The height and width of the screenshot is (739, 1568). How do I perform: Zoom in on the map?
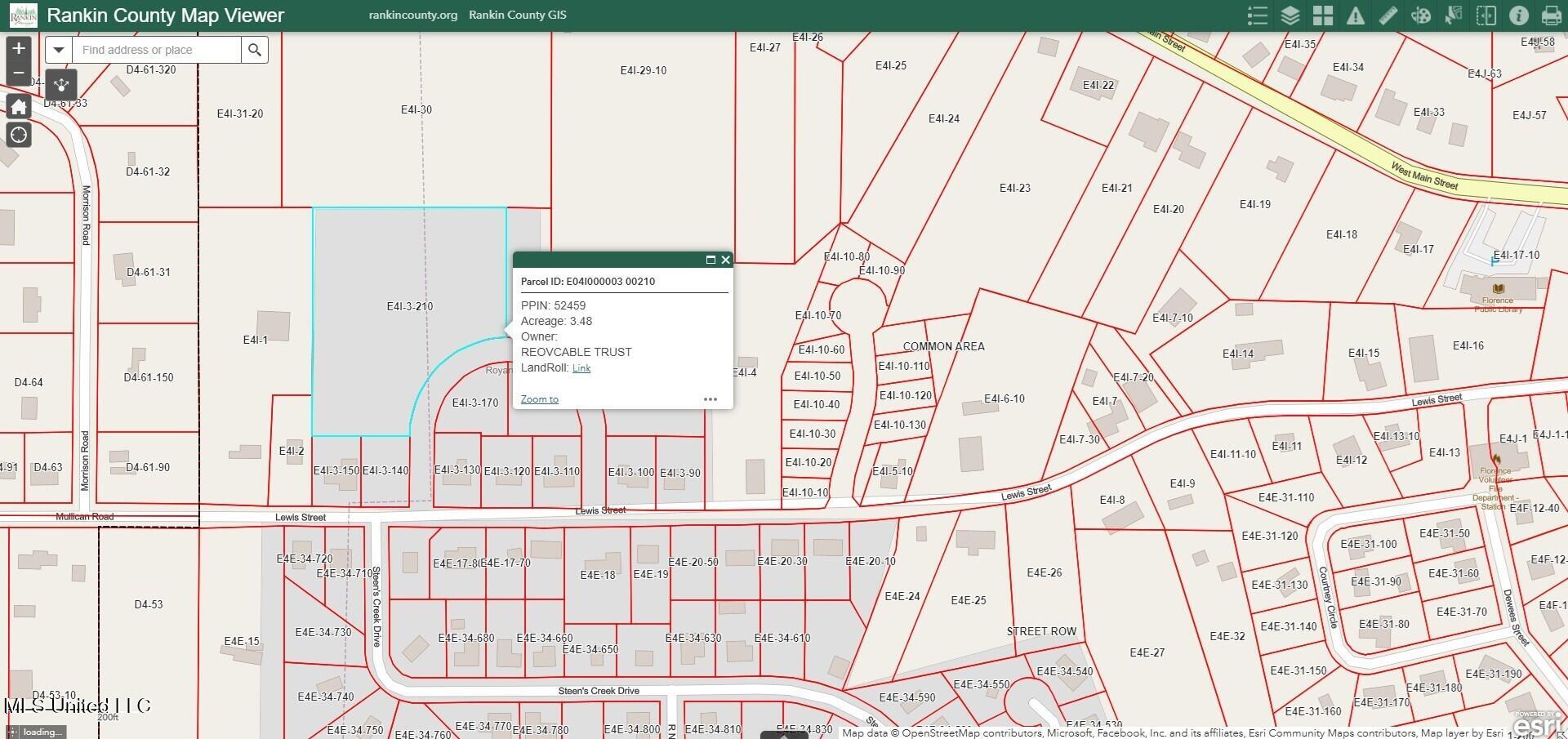click(19, 48)
